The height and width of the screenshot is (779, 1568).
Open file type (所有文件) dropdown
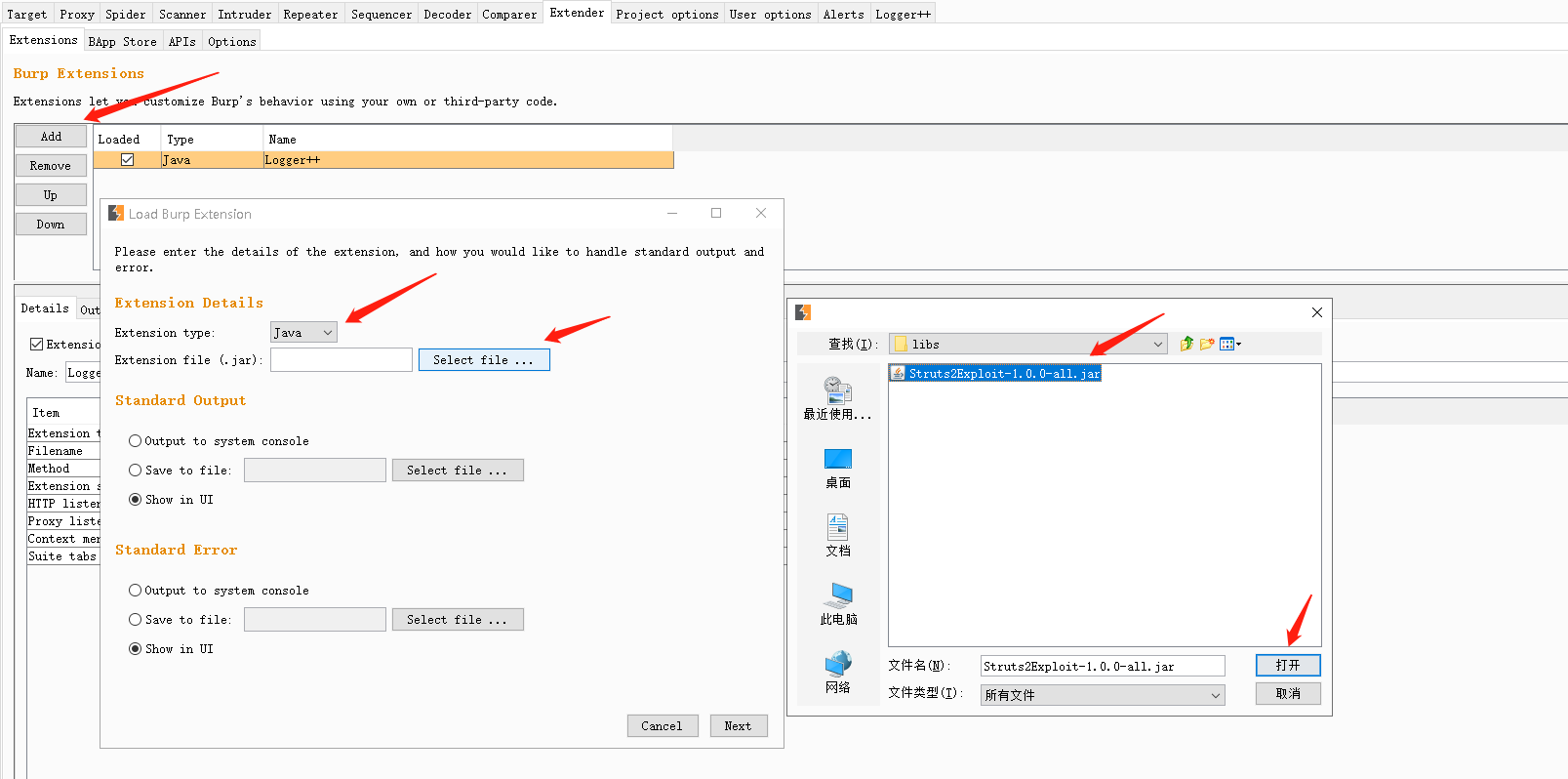(x=1103, y=694)
